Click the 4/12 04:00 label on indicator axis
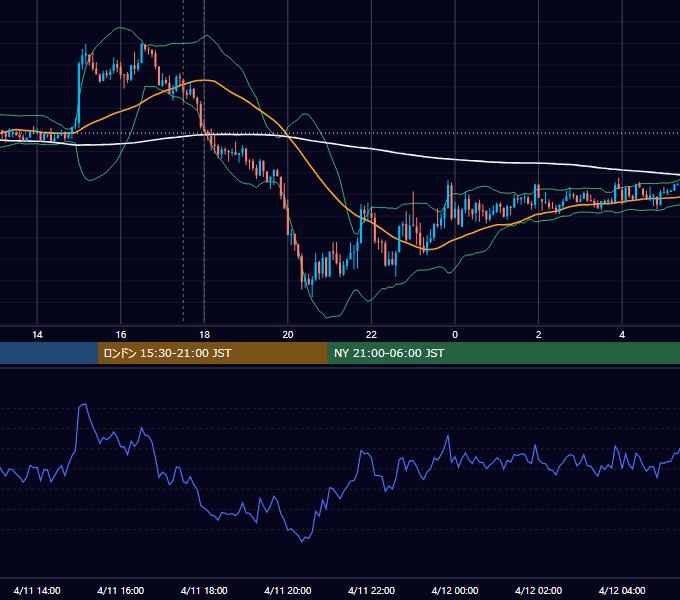Screen dimensions: 680x600 coord(622,590)
